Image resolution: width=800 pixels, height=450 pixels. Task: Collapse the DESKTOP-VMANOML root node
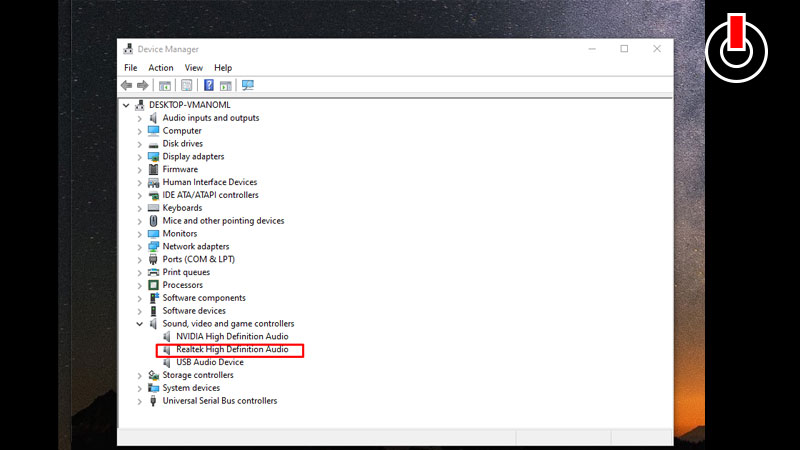tap(126, 105)
